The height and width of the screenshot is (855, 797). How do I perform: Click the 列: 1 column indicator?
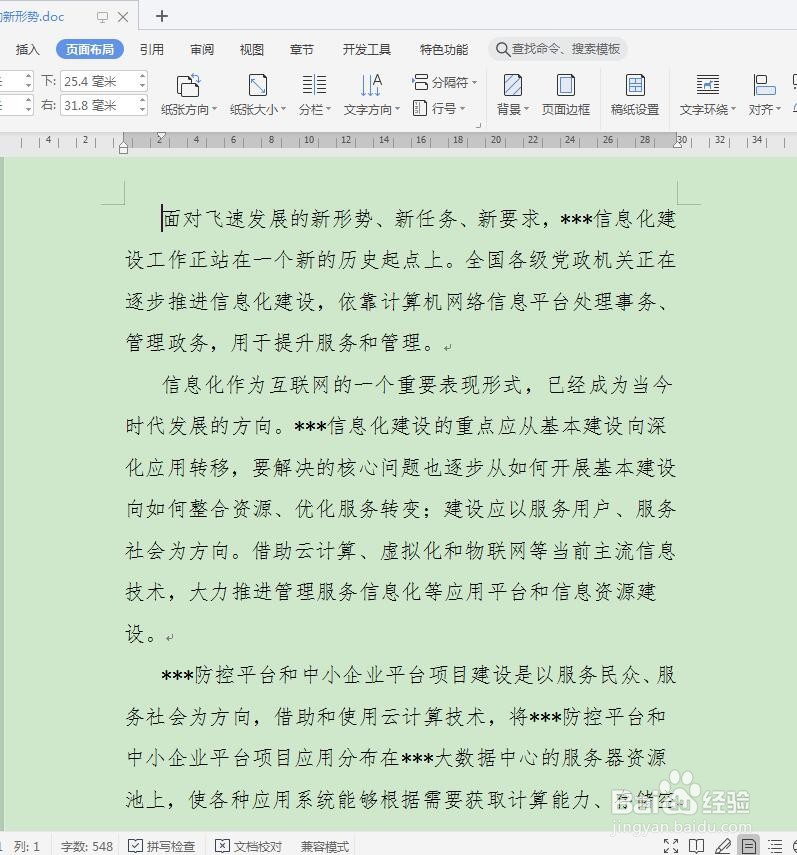pyautogui.click(x=27, y=846)
